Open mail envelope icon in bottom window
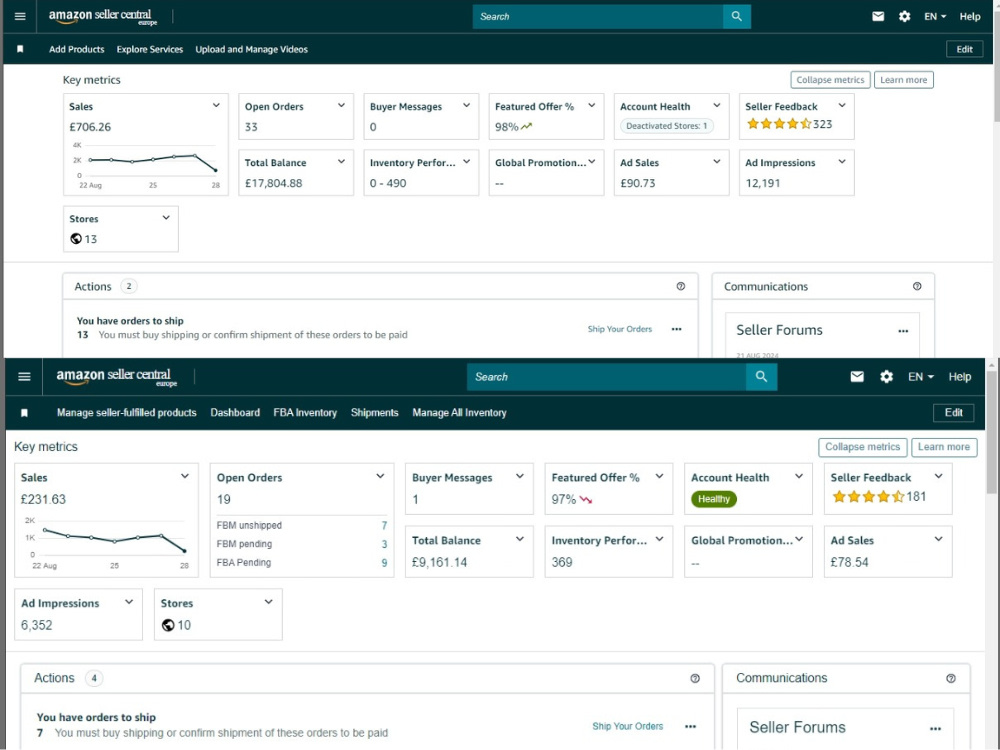The width and height of the screenshot is (1000, 750). (x=857, y=377)
